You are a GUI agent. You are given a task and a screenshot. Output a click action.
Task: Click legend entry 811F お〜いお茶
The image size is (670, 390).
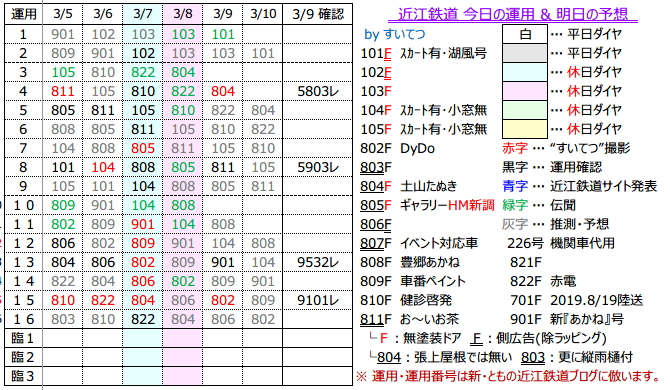[409, 320]
